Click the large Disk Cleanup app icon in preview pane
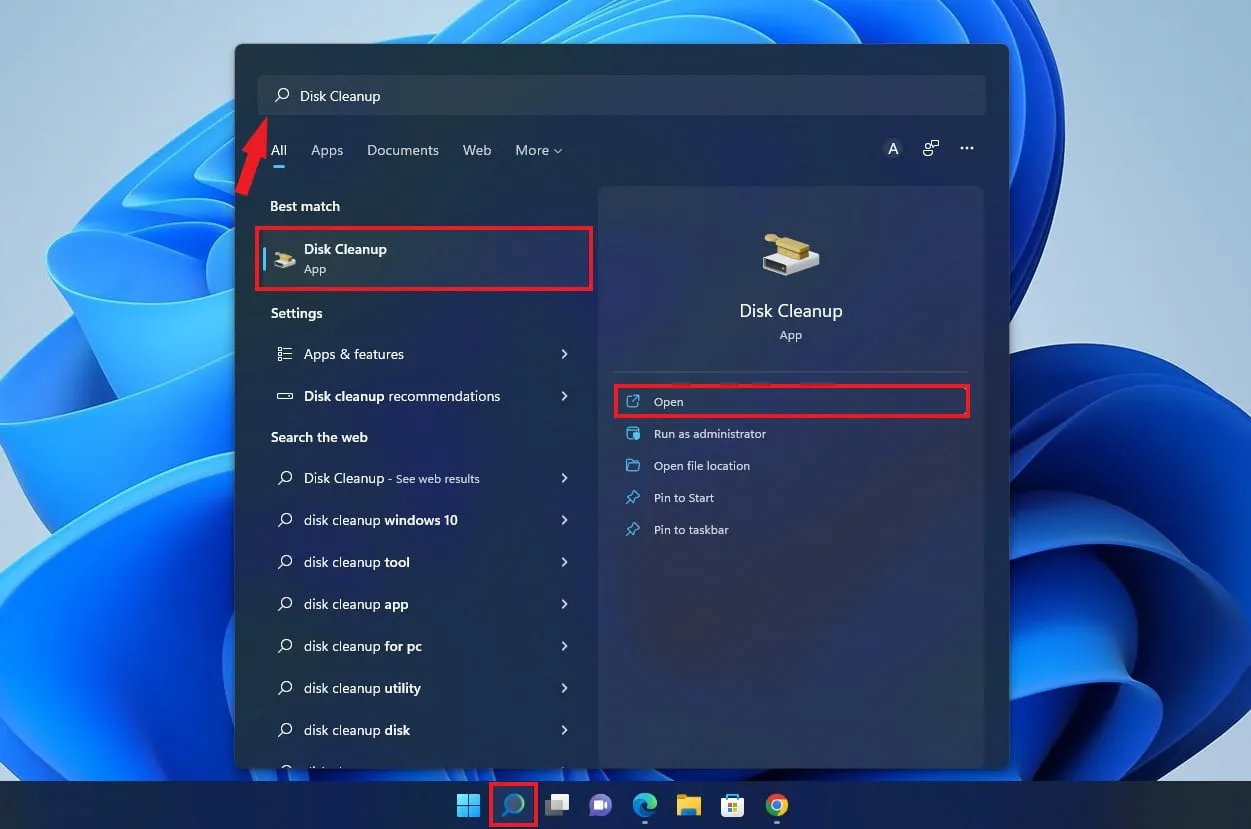 pyautogui.click(x=790, y=254)
